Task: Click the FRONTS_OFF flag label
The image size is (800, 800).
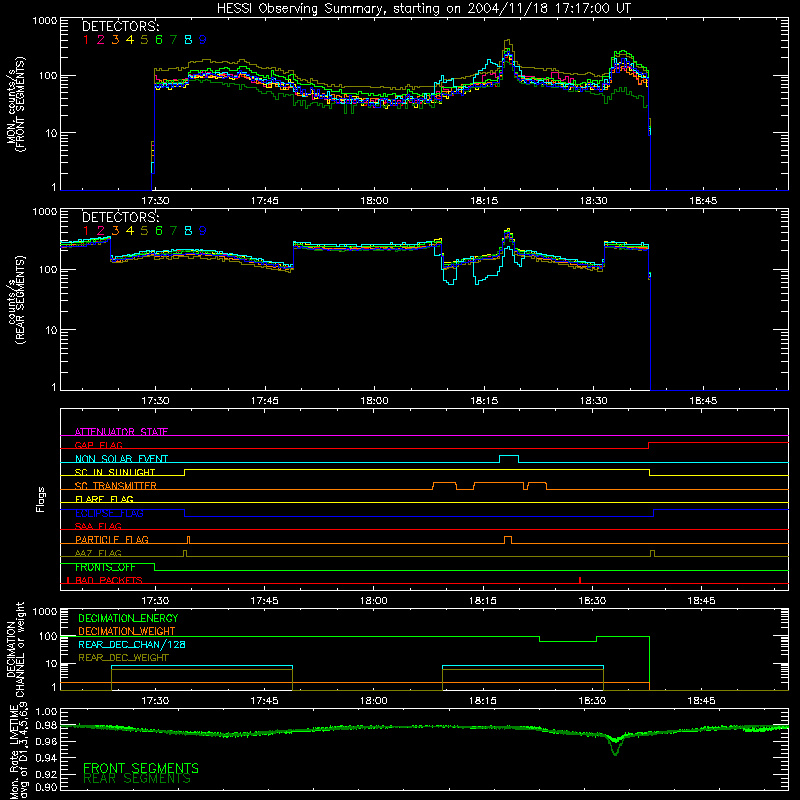Action: [105, 567]
